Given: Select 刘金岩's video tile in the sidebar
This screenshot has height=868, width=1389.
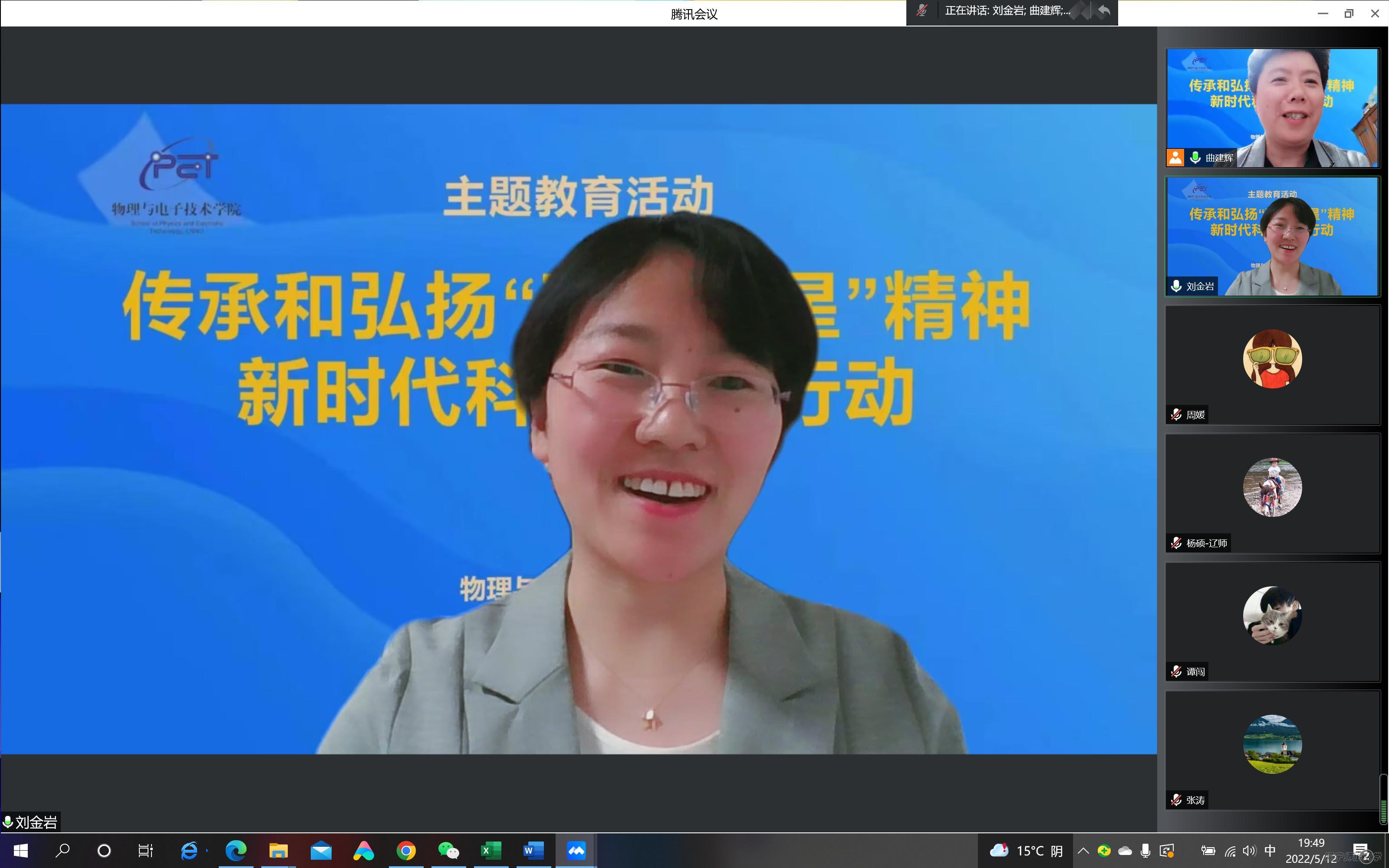Looking at the screenshot, I should pyautogui.click(x=1272, y=237).
